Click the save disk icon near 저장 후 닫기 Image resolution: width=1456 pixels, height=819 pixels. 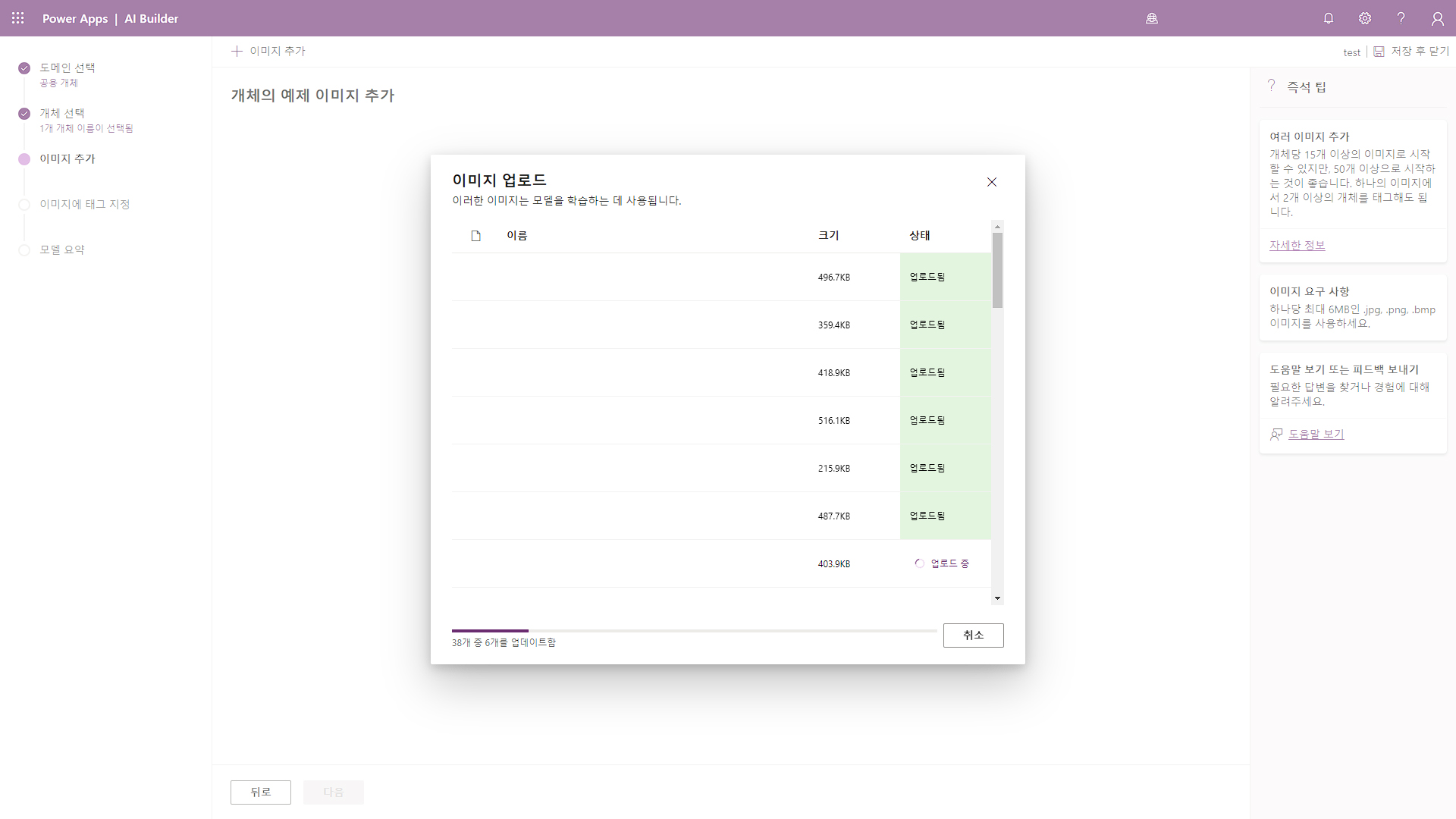tap(1379, 52)
